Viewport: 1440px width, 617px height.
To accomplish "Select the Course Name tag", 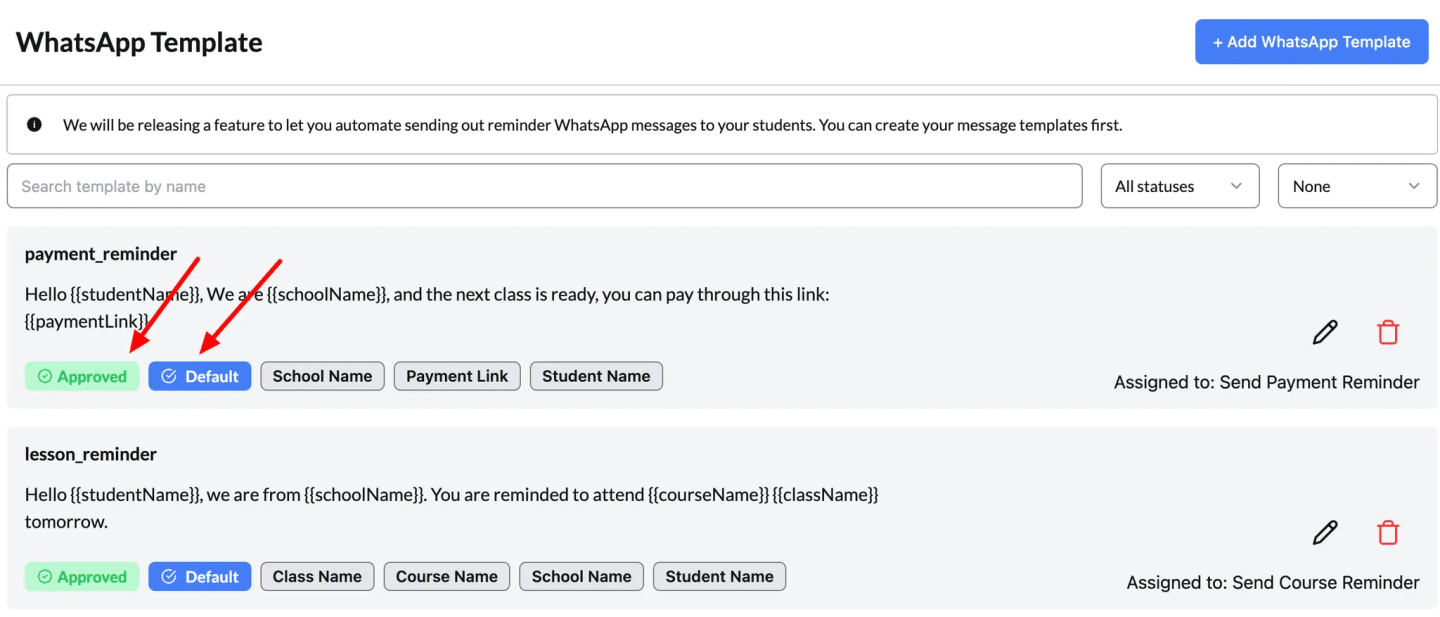I will (x=447, y=576).
